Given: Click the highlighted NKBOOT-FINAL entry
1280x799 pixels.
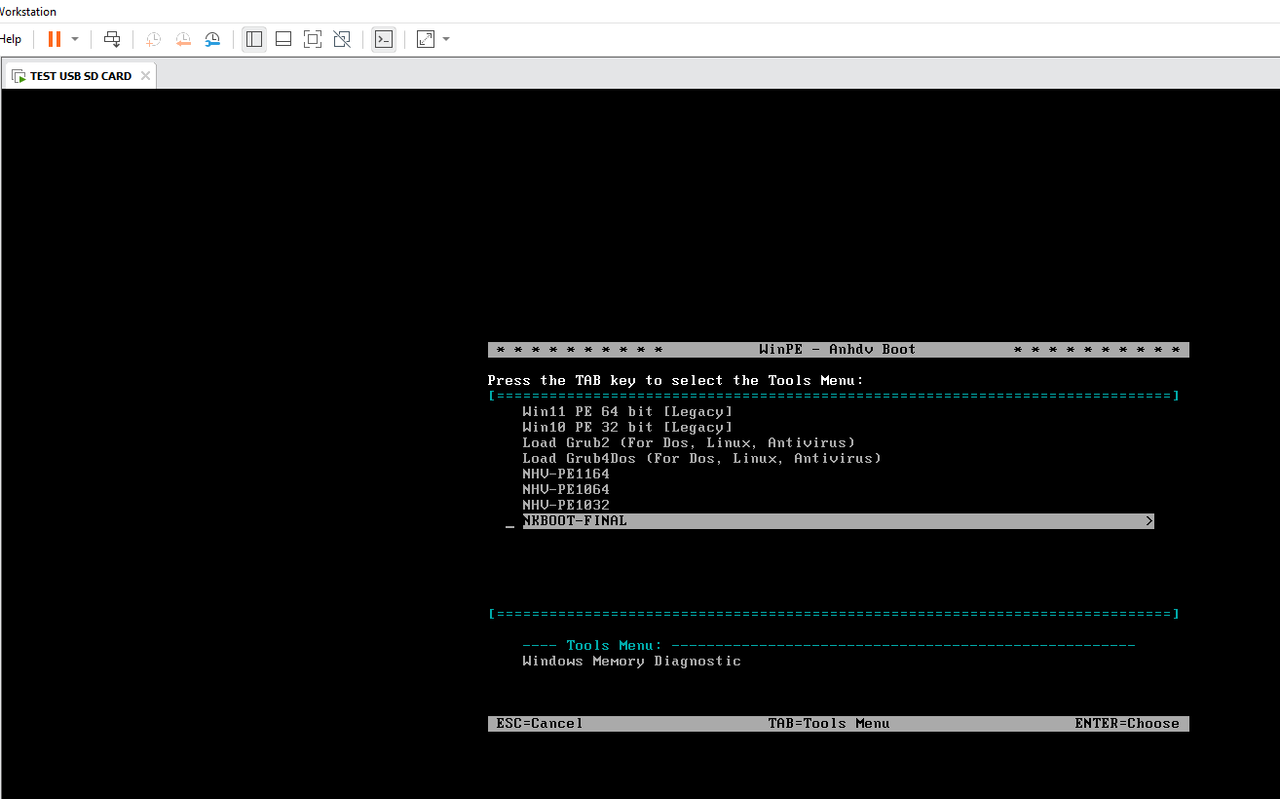Looking at the screenshot, I should pos(838,521).
